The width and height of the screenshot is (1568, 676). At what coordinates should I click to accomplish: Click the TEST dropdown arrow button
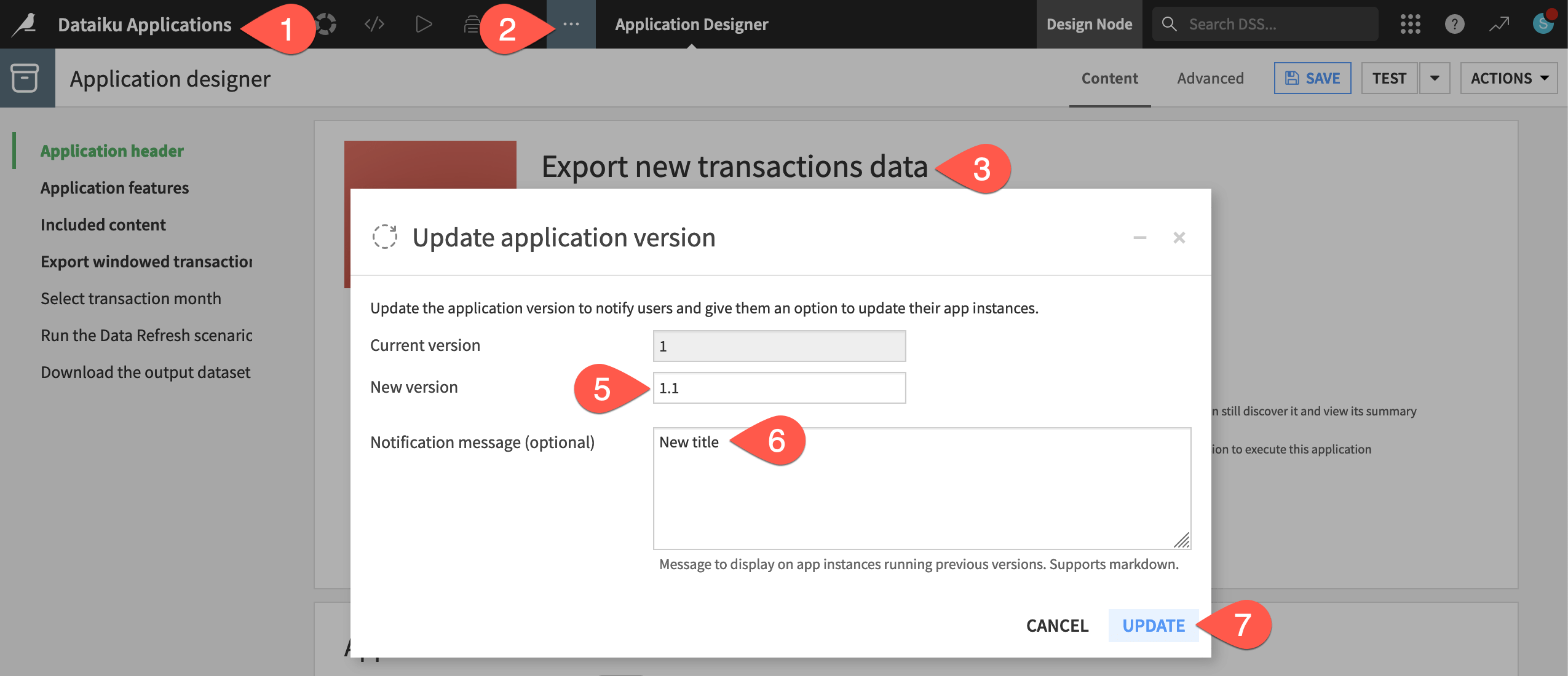coord(1434,77)
